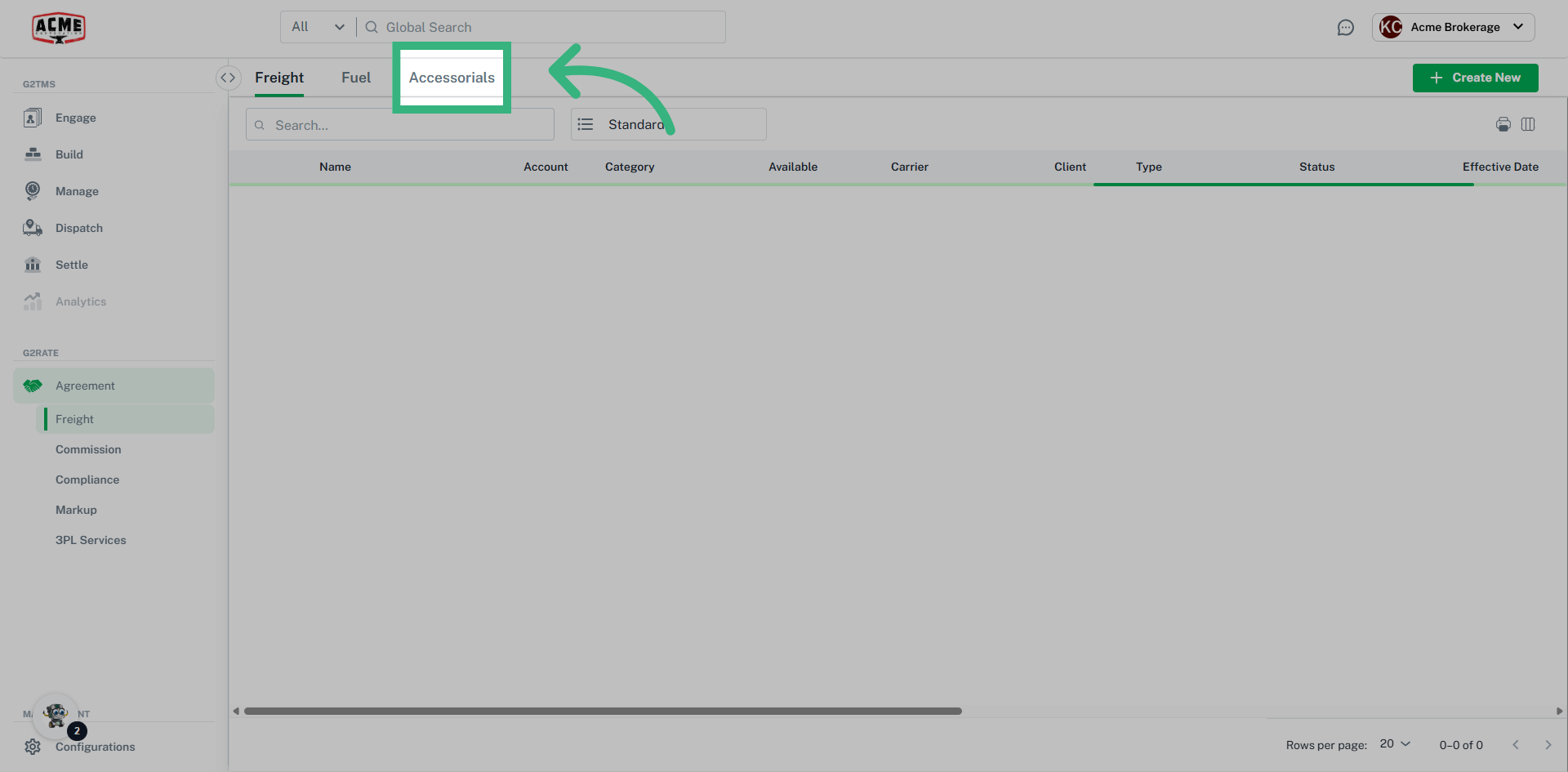1568x772 pixels.
Task: Click the magnifier icon in Global Search
Action: click(x=372, y=27)
